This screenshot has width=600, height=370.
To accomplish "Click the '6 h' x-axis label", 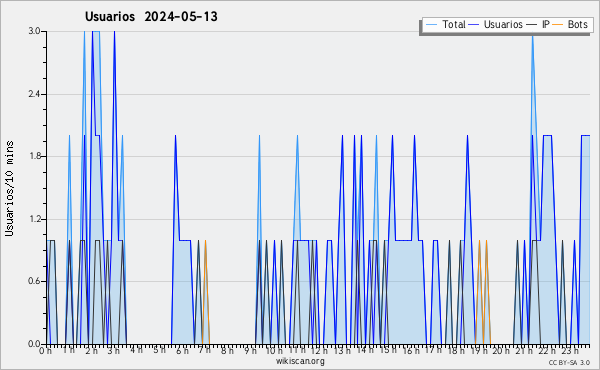I will pos(182,350).
